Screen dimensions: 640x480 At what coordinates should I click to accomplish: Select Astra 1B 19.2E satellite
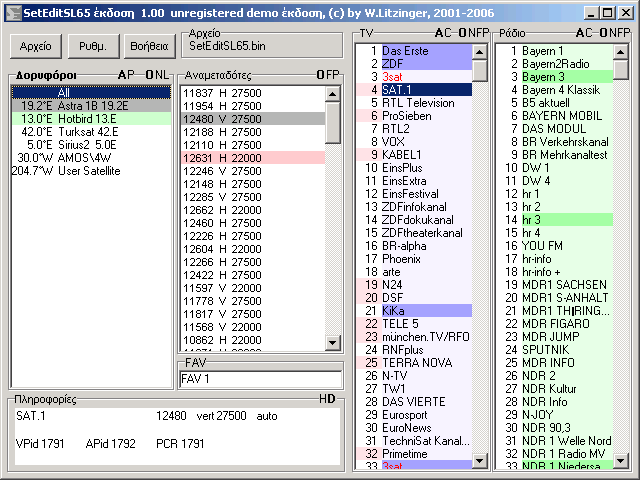tap(91, 106)
